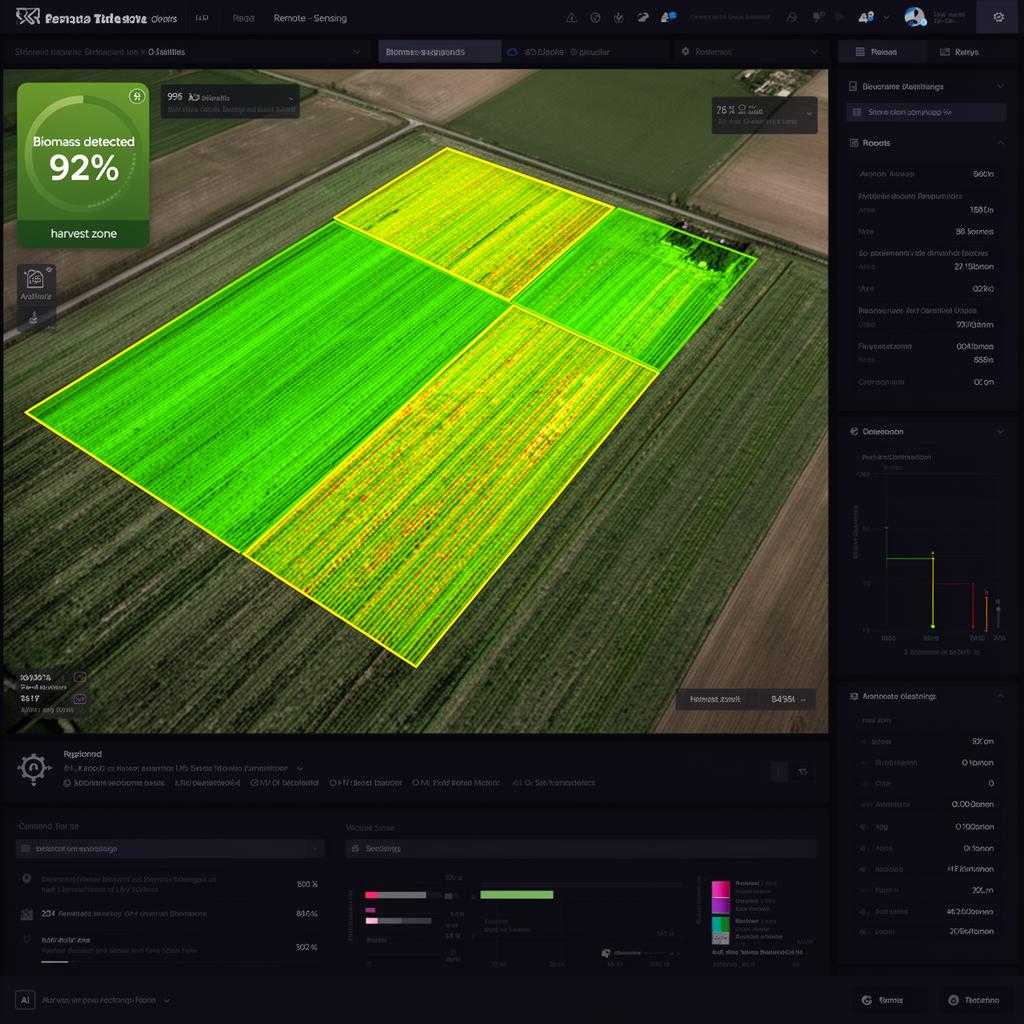Click the AI prompt dropdown in the bottom bar
The width and height of the screenshot is (1024, 1024).
click(105, 1000)
